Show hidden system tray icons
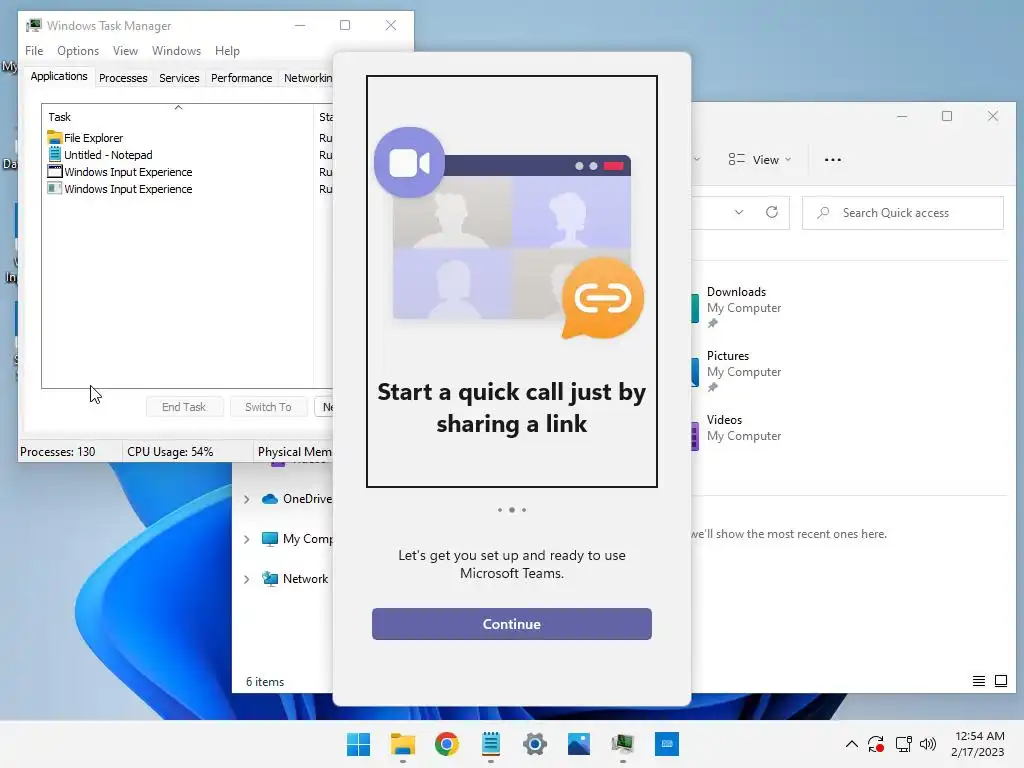1024x768 pixels. tap(852, 744)
